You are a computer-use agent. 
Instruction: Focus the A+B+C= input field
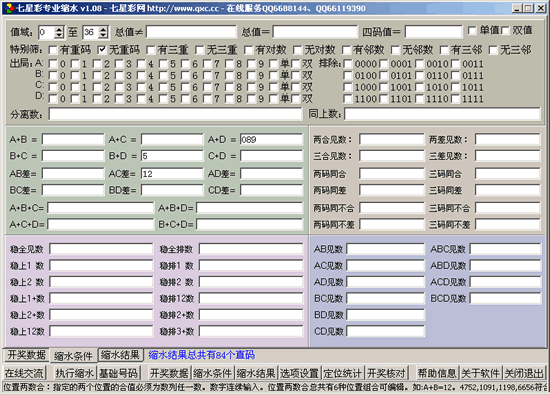[100, 208]
